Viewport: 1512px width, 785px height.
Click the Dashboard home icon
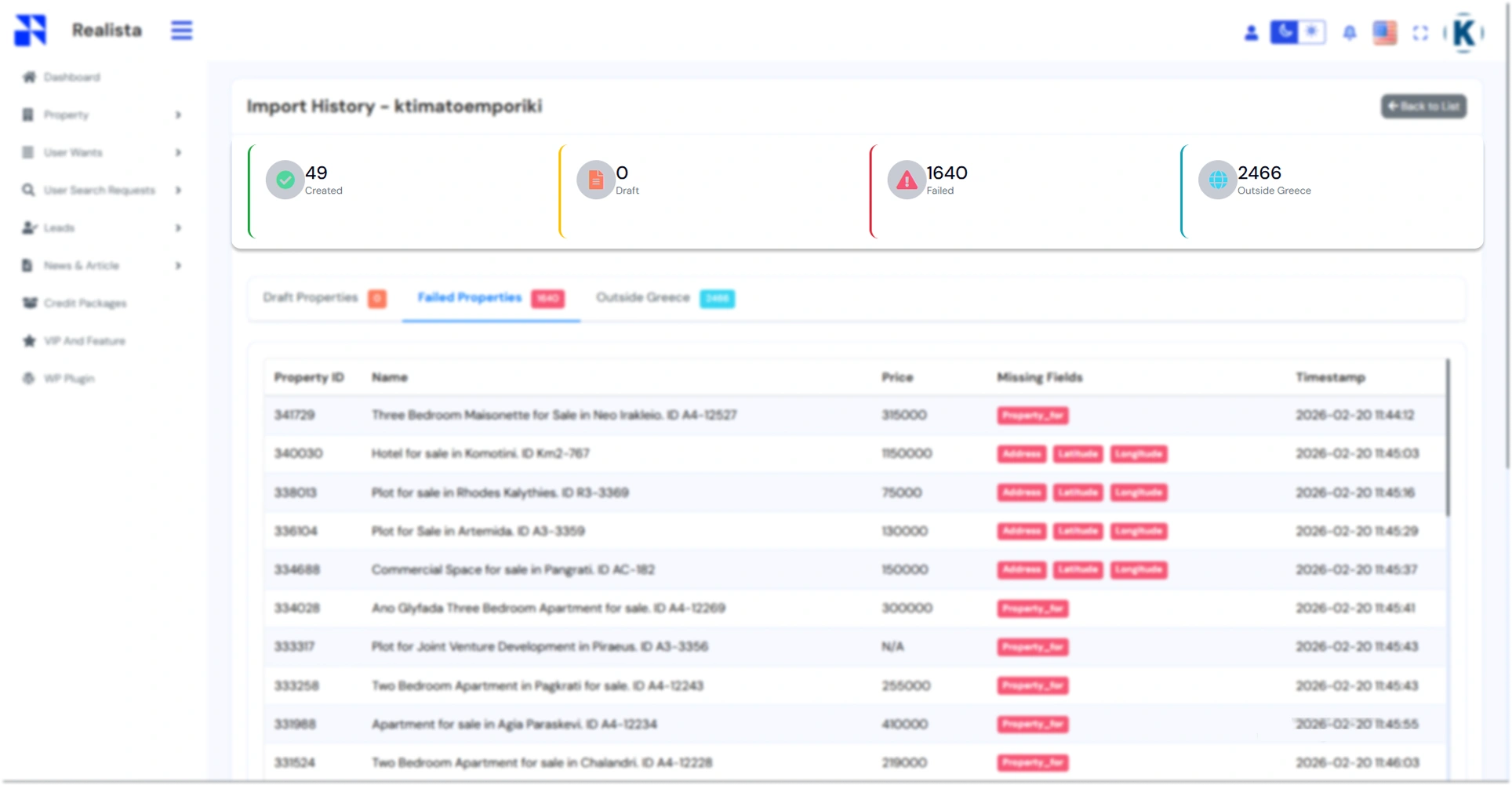click(29, 77)
